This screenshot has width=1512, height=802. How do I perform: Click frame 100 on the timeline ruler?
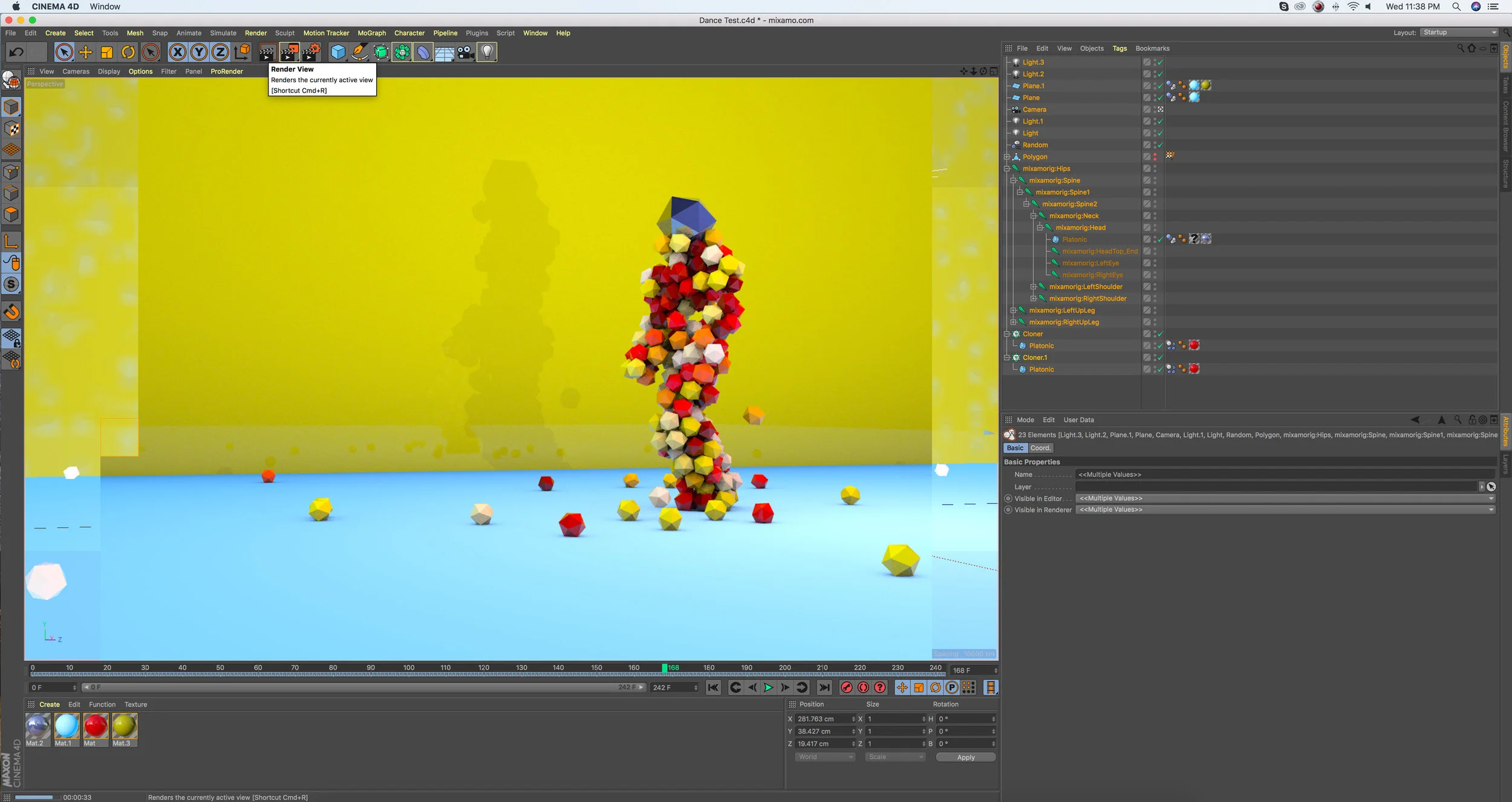point(409,668)
